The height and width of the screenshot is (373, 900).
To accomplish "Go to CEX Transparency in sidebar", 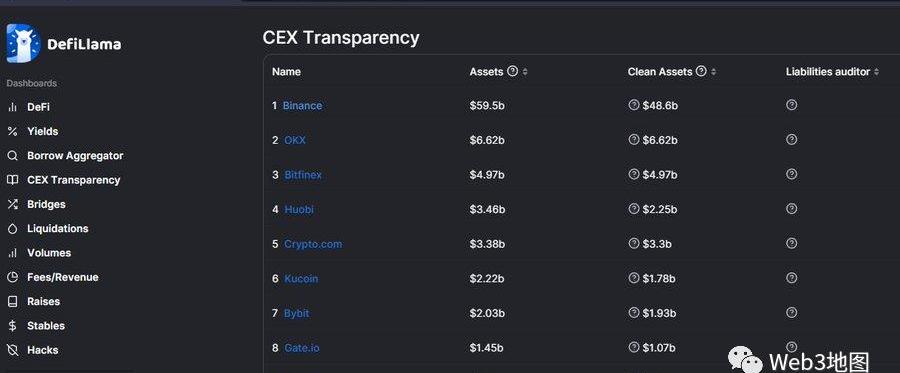I will click(x=73, y=180).
